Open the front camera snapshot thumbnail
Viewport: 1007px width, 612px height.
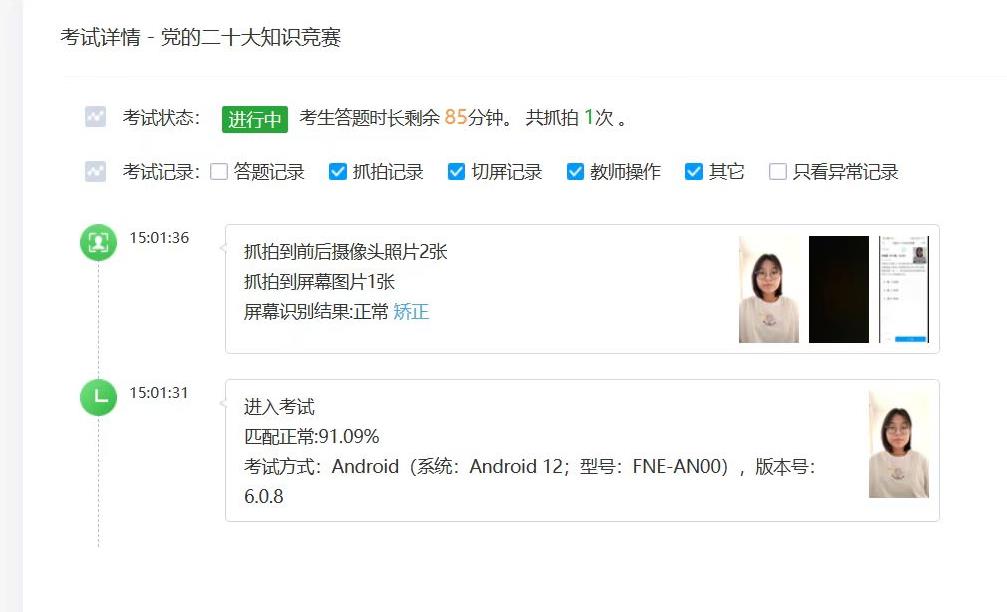click(769, 289)
